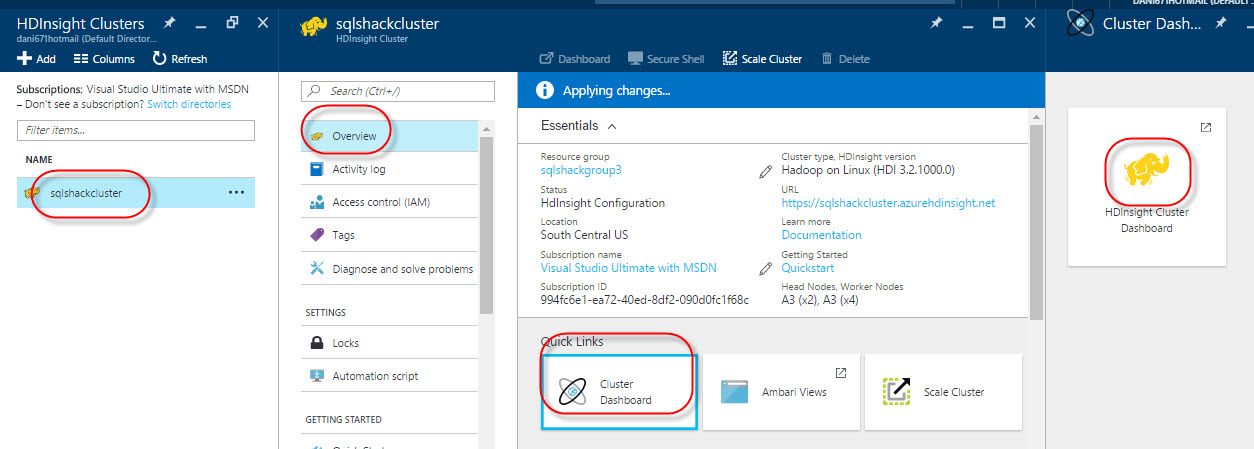Viewport: 1254px width, 449px height.
Task: Collapse the Essentials section
Action: tap(612, 126)
